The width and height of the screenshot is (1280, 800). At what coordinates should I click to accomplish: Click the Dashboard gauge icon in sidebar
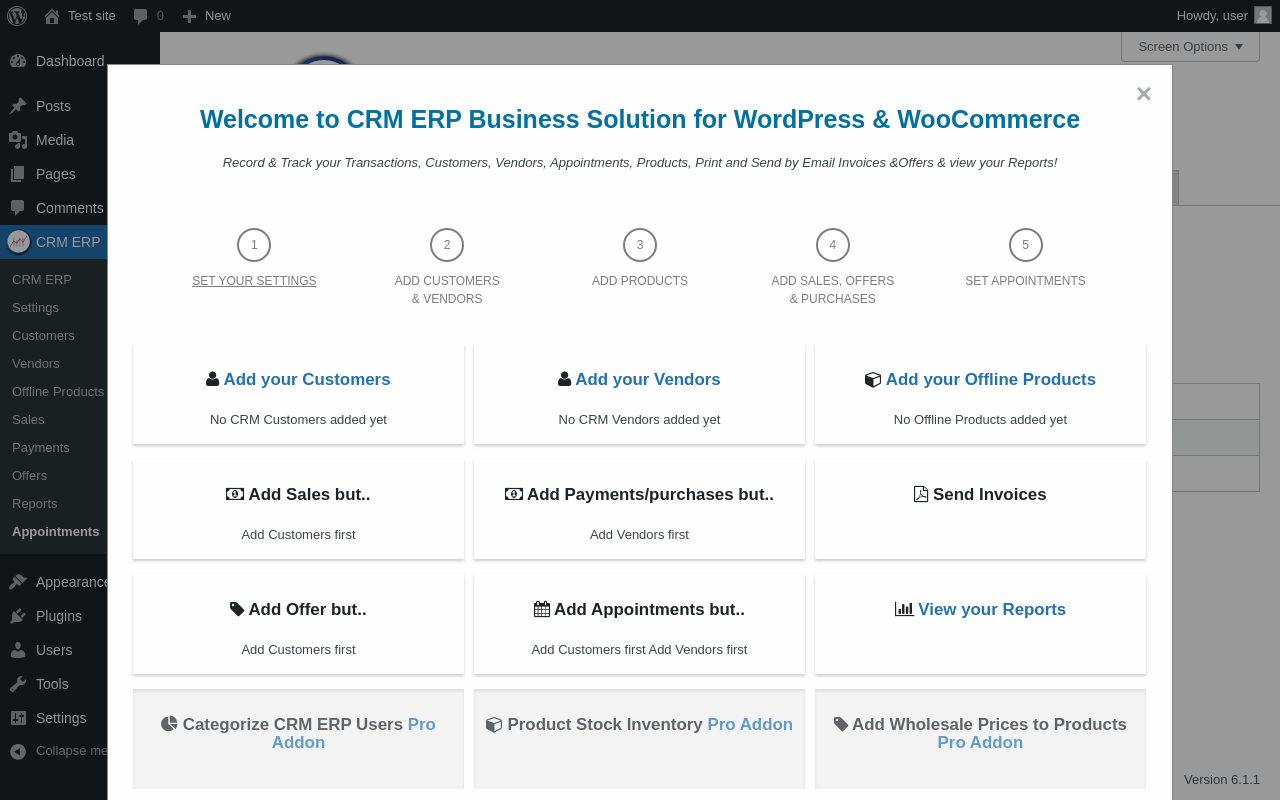[18, 61]
